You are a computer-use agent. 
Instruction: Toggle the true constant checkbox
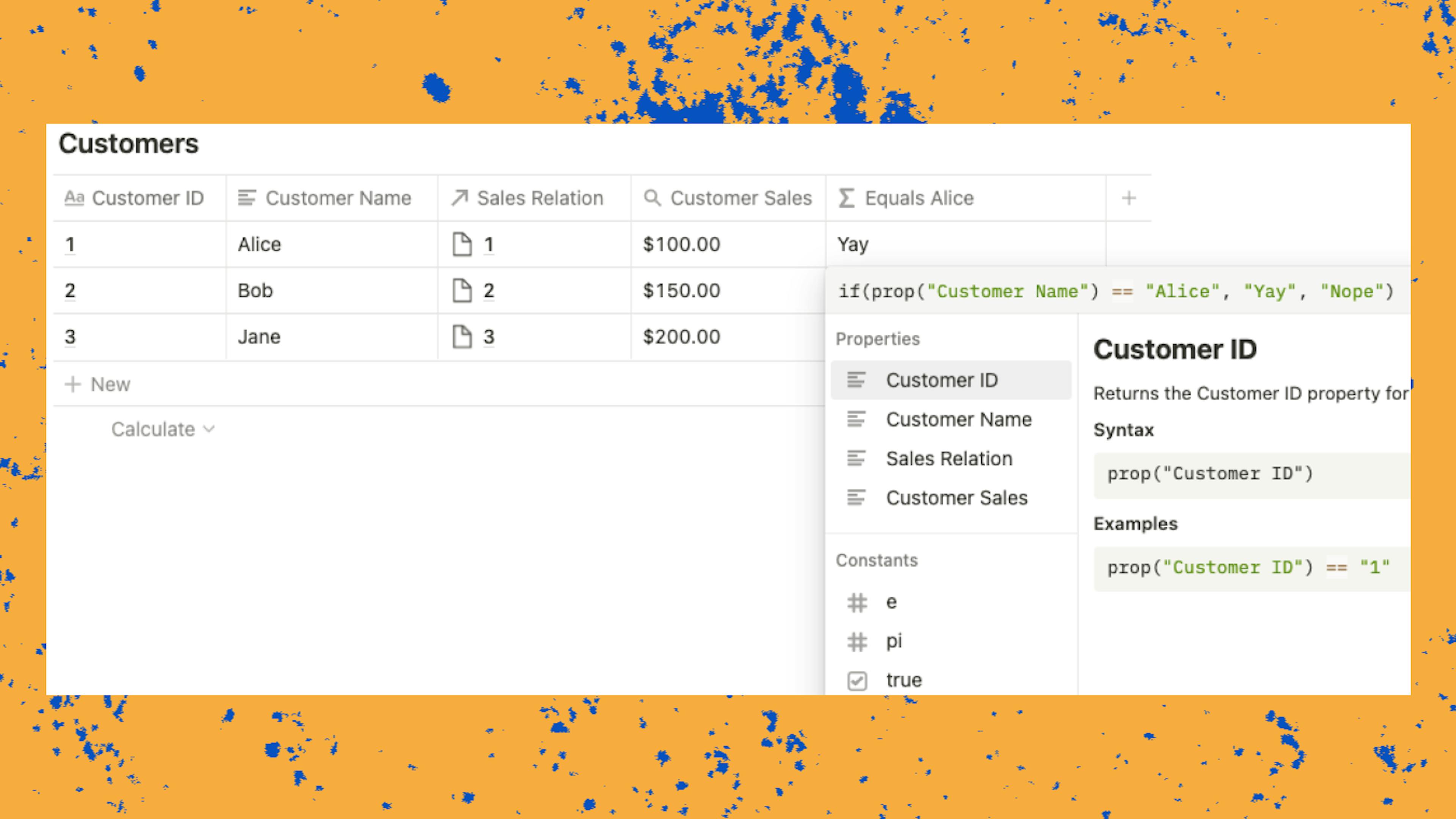pos(857,680)
